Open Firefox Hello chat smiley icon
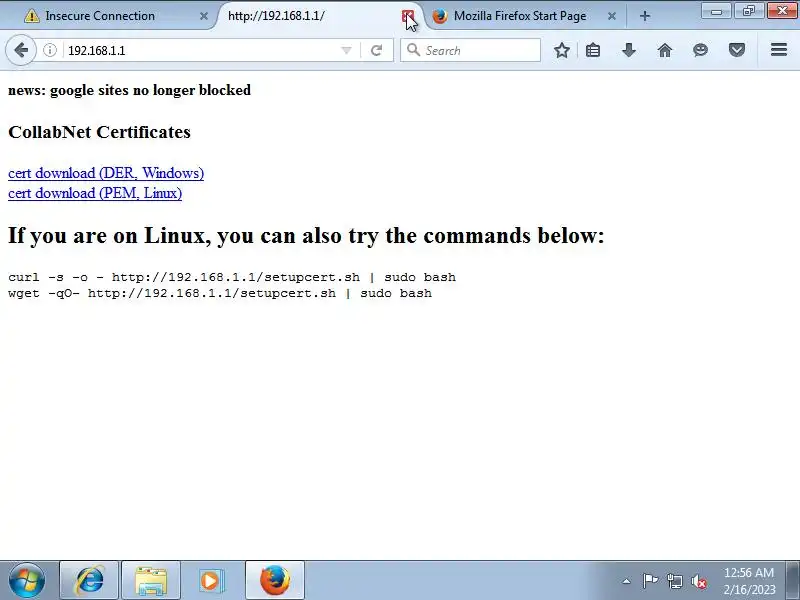Image resolution: width=800 pixels, height=600 pixels. point(701,50)
